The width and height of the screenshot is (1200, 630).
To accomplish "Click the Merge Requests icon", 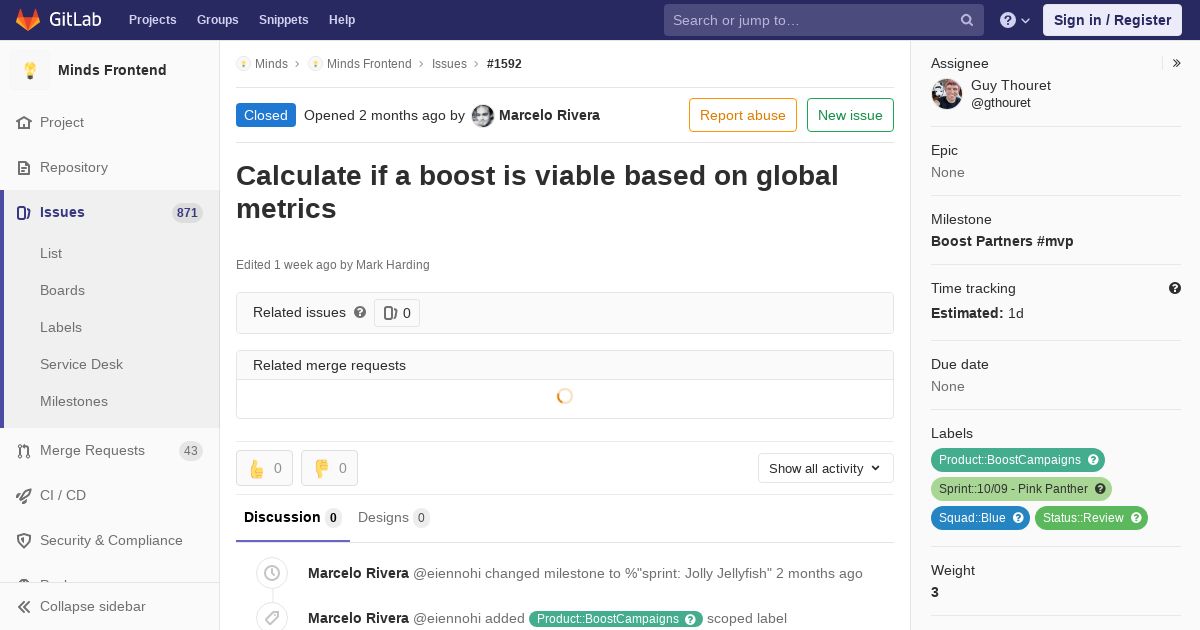I will (24, 450).
